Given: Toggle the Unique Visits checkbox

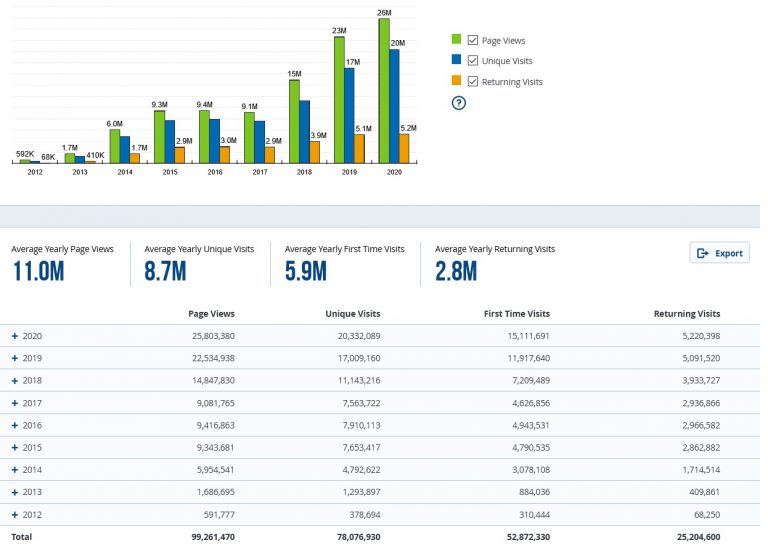Looking at the screenshot, I should [473, 61].
